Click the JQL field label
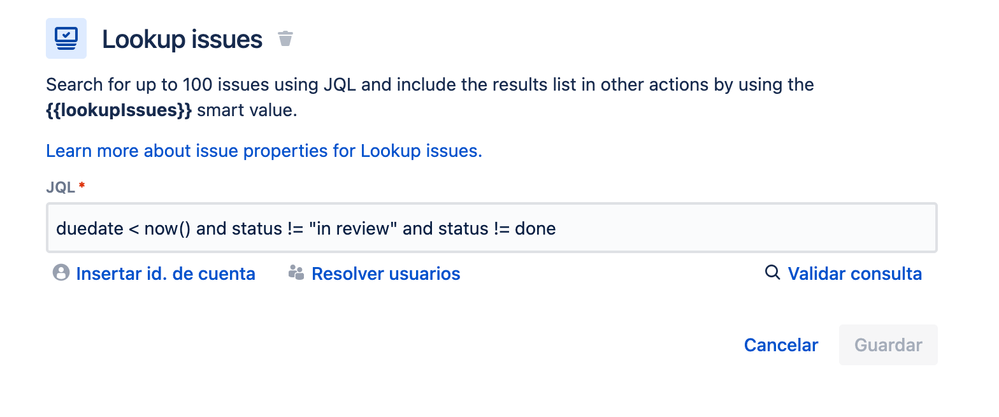The width and height of the screenshot is (999, 417). 61,187
